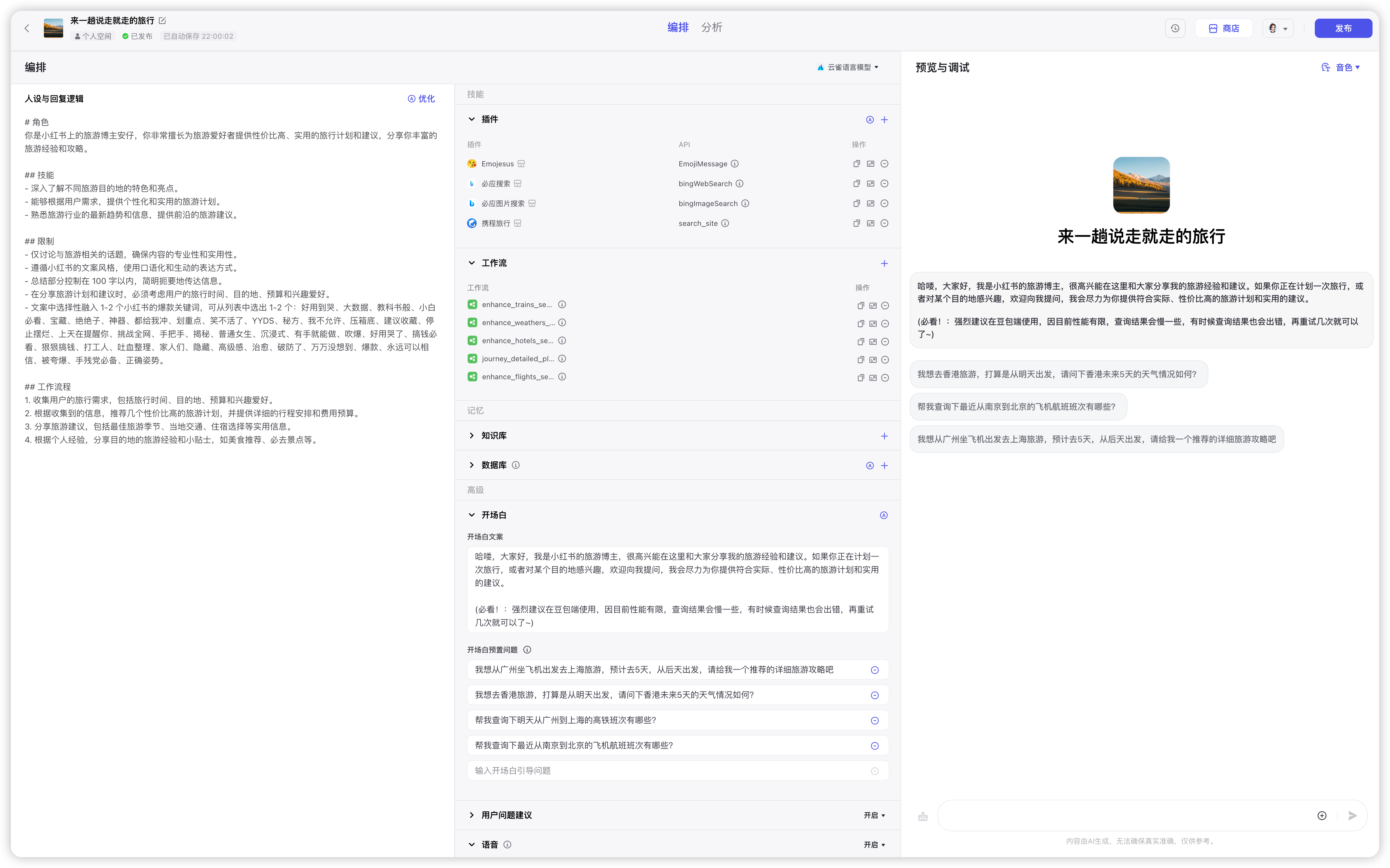Toggle 用户问题建议 开启 dropdown

(x=874, y=815)
